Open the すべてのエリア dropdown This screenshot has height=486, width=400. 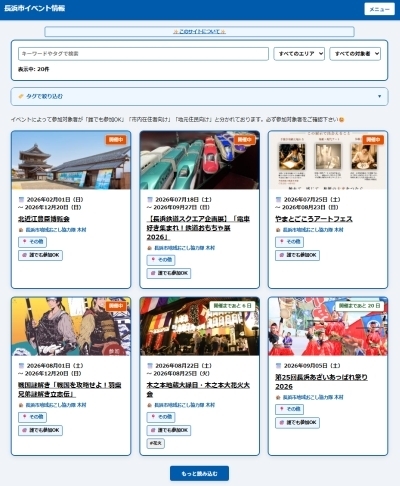(299, 54)
